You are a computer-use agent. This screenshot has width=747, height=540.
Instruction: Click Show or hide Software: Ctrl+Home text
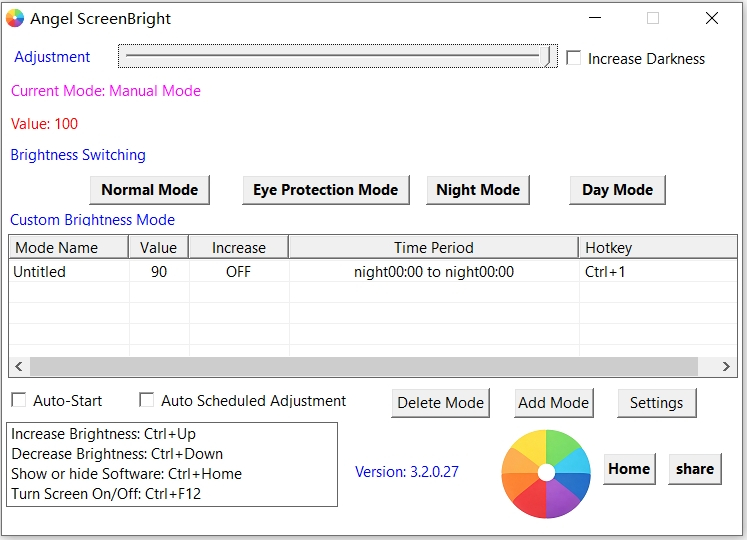pyautogui.click(x=127, y=474)
